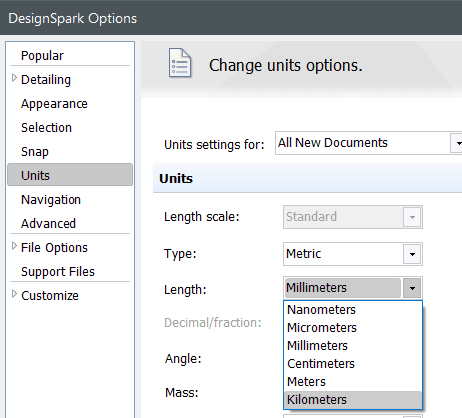Expand the File Options arrow
This screenshot has height=418, width=462.
click(14, 246)
